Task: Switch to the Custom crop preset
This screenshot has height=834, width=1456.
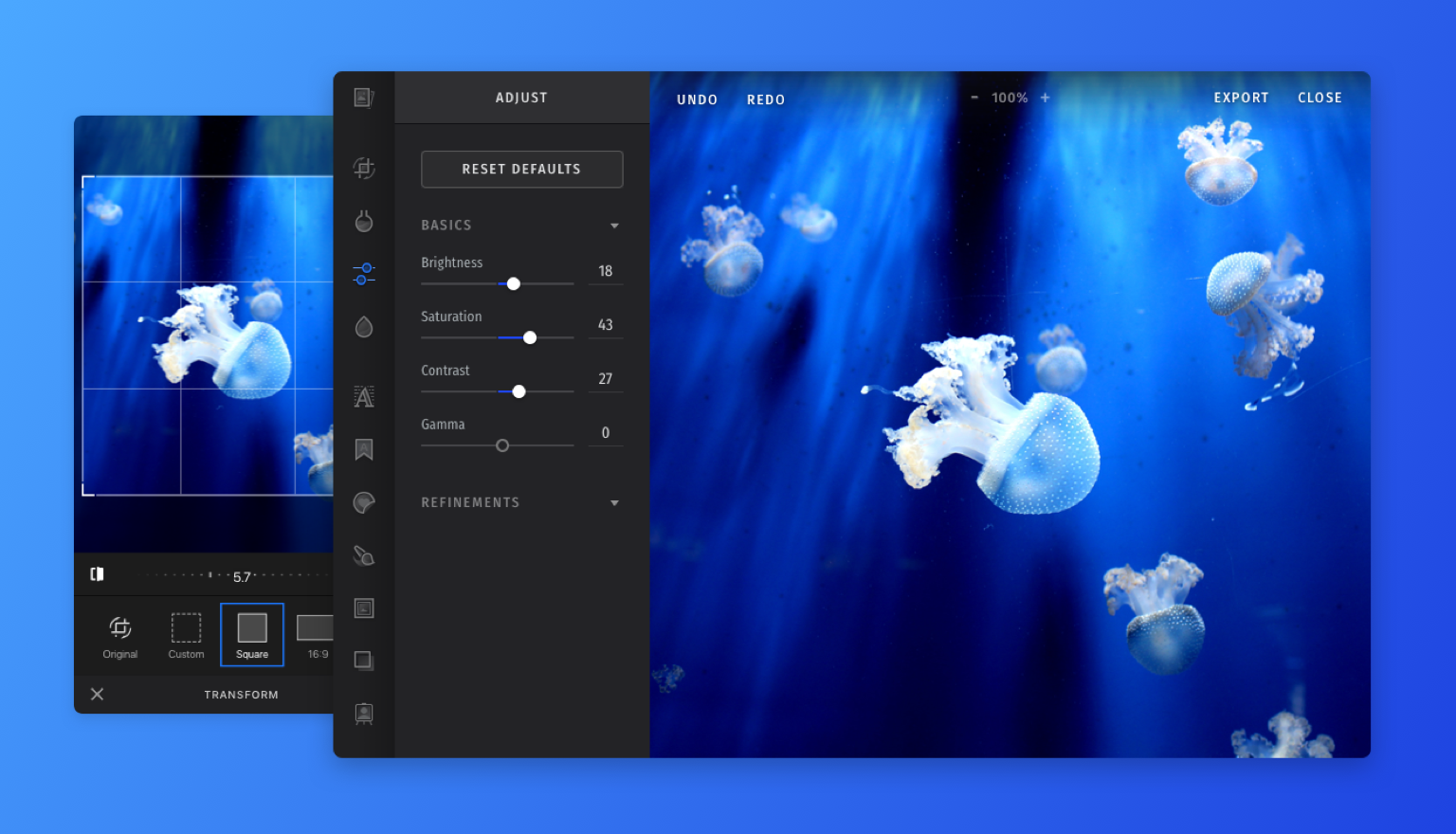Action: pyautogui.click(x=186, y=634)
